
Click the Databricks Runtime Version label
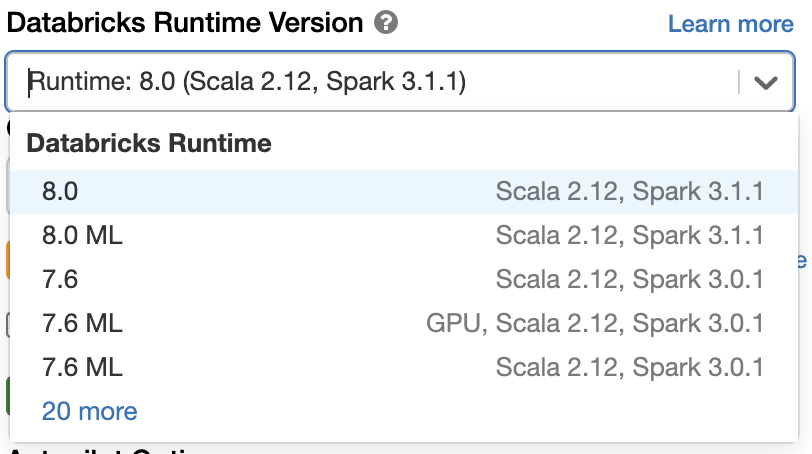click(x=184, y=23)
